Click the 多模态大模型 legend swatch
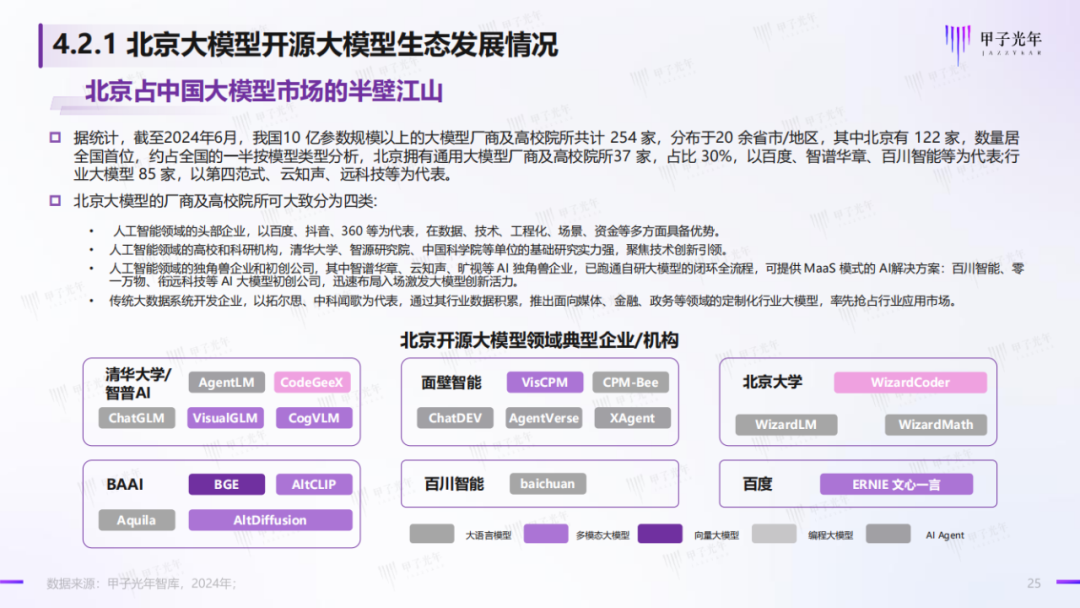Viewport: 1080px width, 608px height. 546,534
